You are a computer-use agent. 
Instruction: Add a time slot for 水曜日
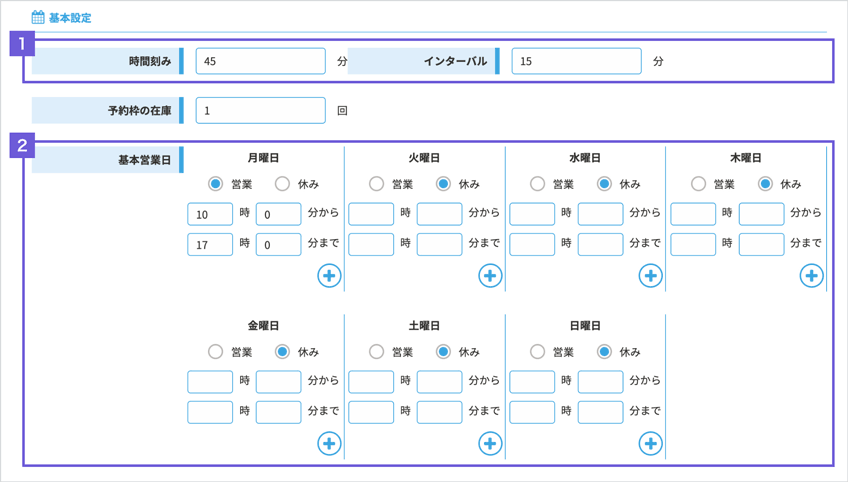(x=651, y=276)
